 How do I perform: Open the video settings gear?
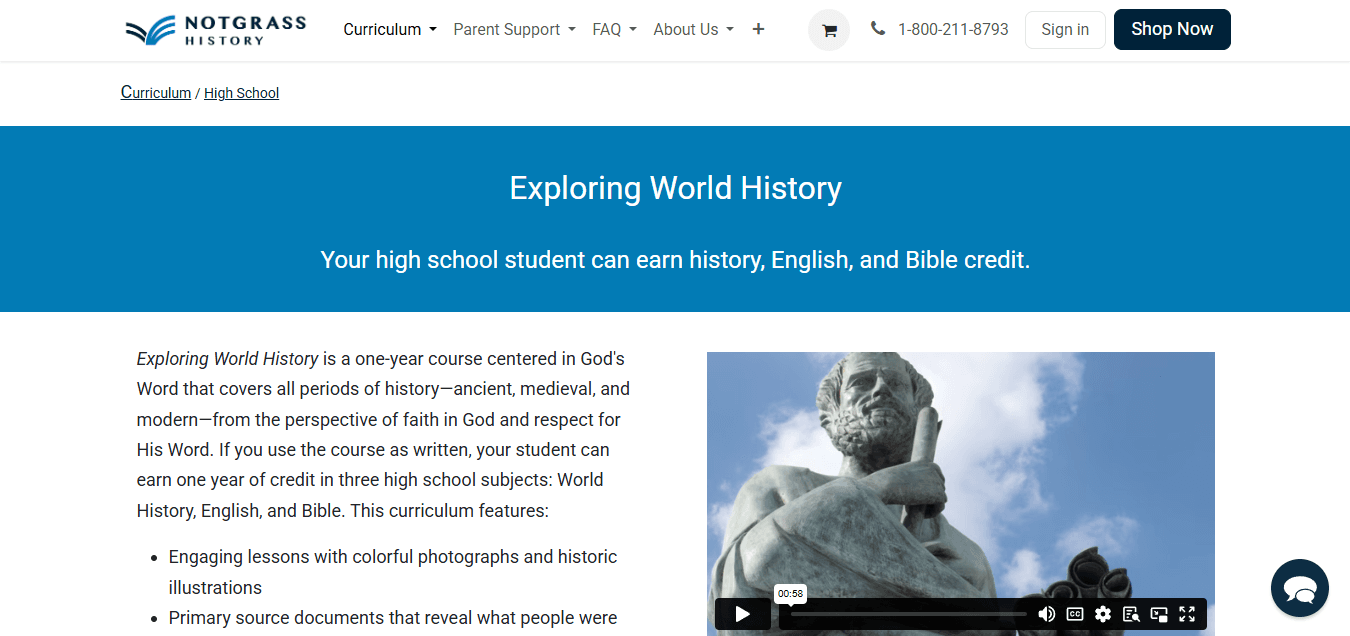point(1103,613)
